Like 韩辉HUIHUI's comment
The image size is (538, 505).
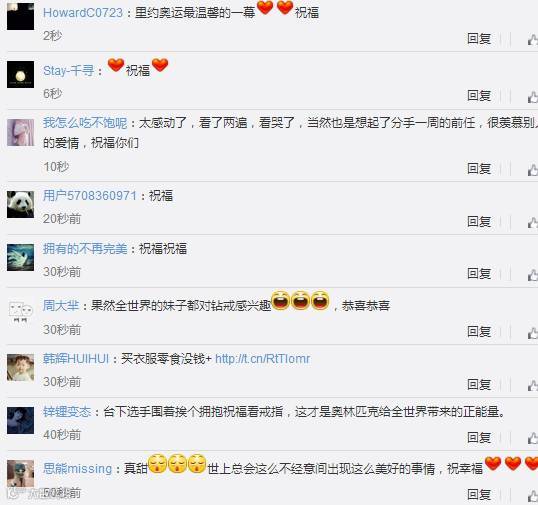533,385
